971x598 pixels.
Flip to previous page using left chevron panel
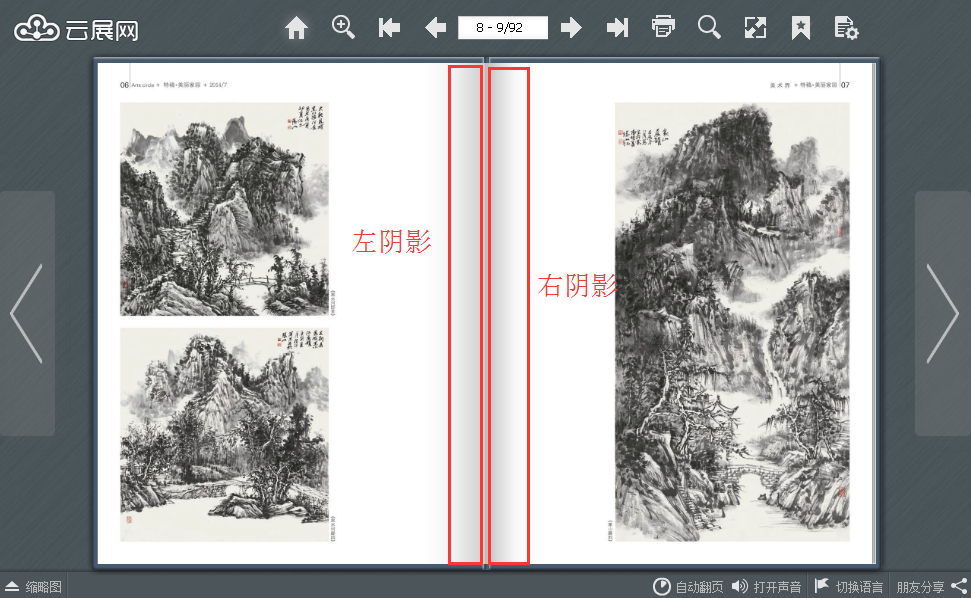[x=27, y=313]
